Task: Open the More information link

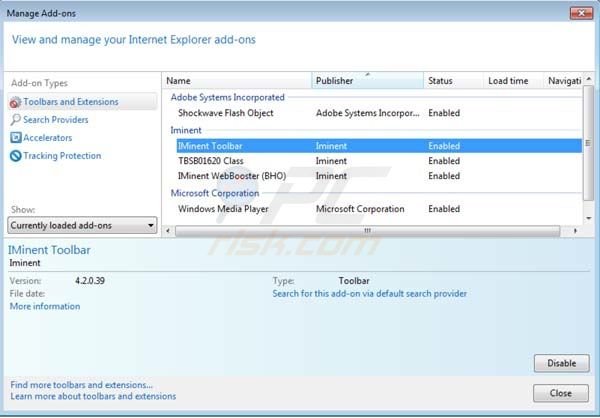Action: 45,306
